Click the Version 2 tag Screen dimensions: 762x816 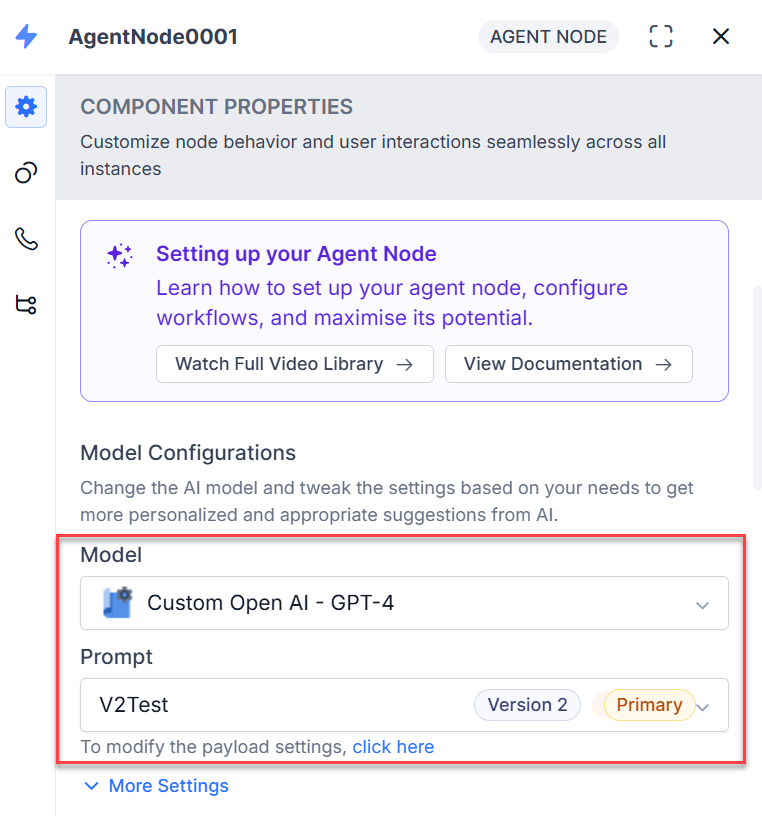[527, 705]
